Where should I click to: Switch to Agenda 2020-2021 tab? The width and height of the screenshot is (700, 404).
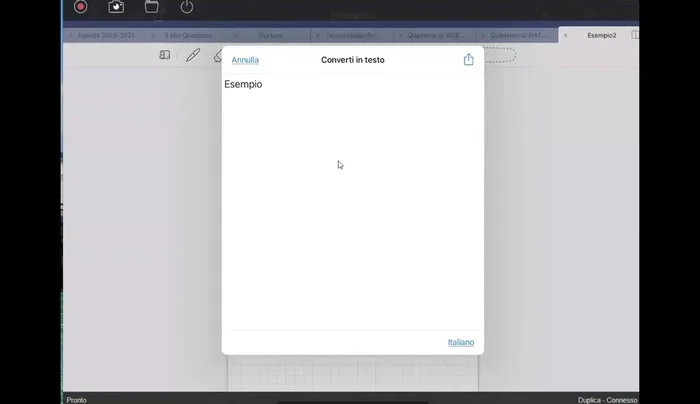(105, 35)
